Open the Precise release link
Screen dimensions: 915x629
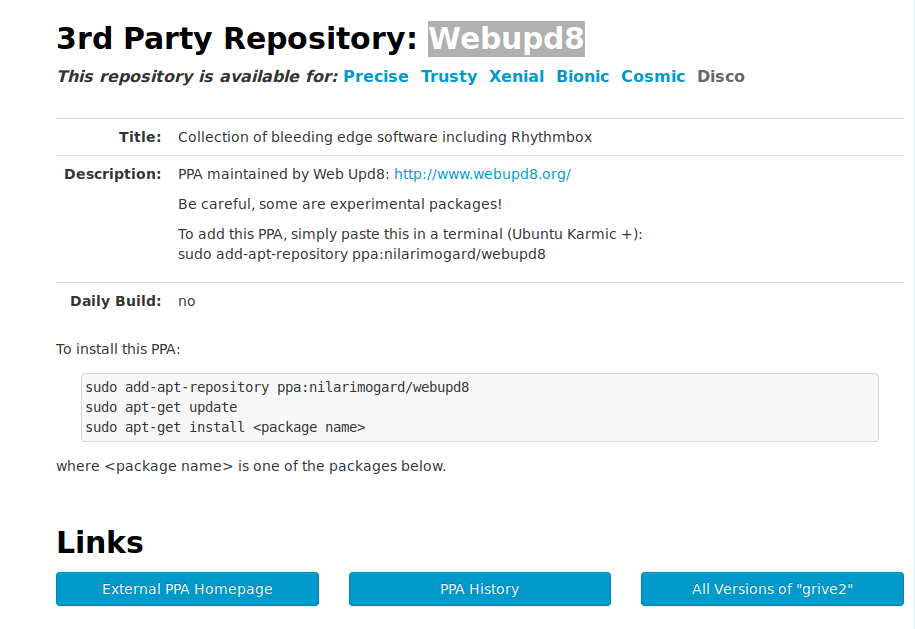pos(376,76)
